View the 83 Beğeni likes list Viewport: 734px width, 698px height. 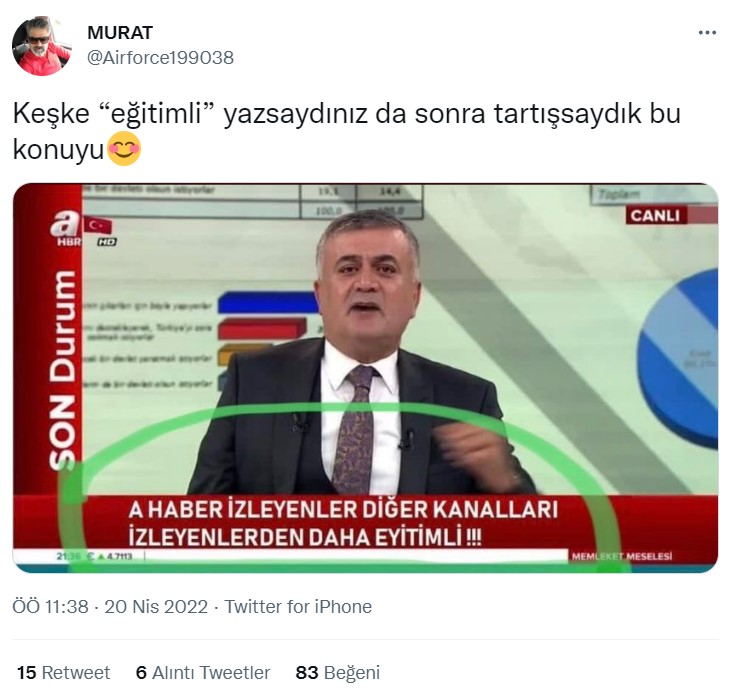pyautogui.click(x=338, y=673)
